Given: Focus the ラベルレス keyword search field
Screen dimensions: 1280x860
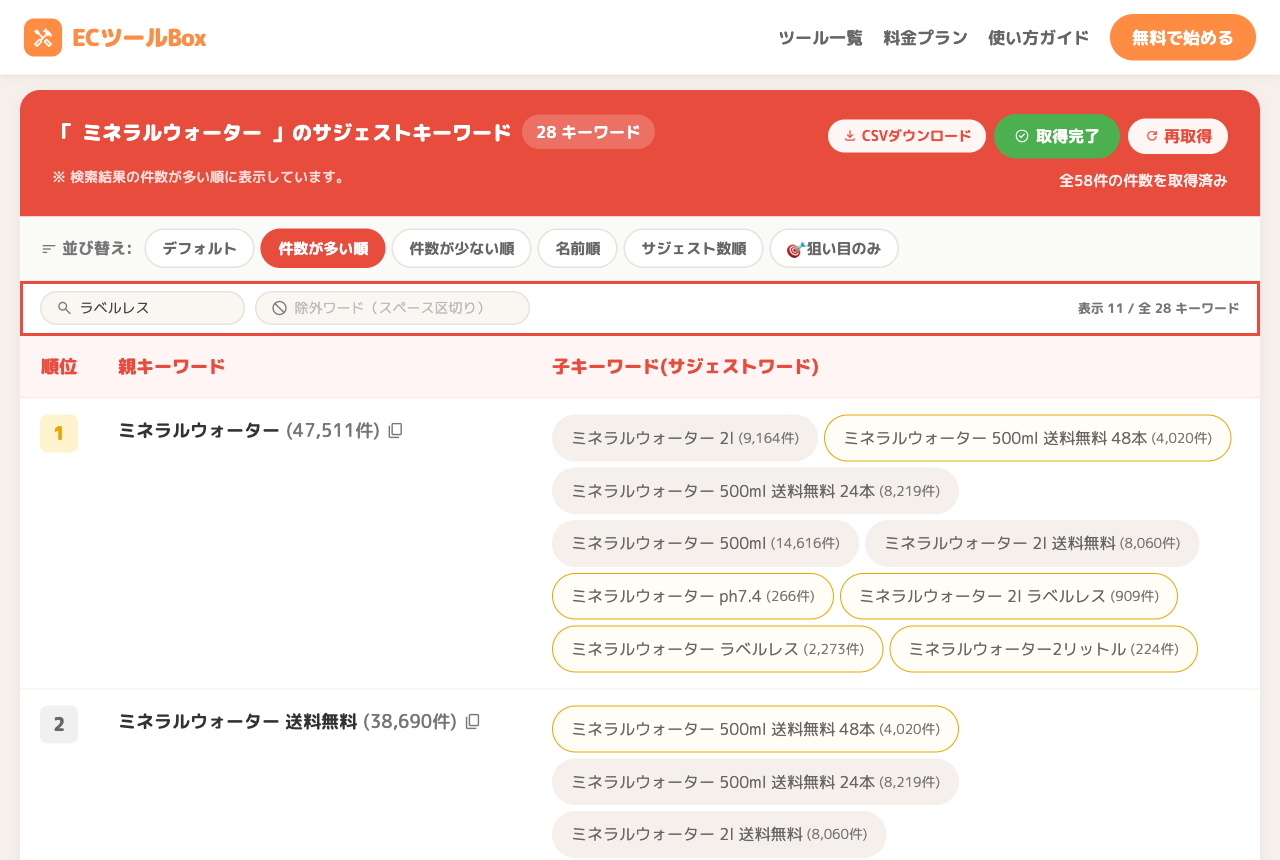Looking at the screenshot, I should pos(142,308).
